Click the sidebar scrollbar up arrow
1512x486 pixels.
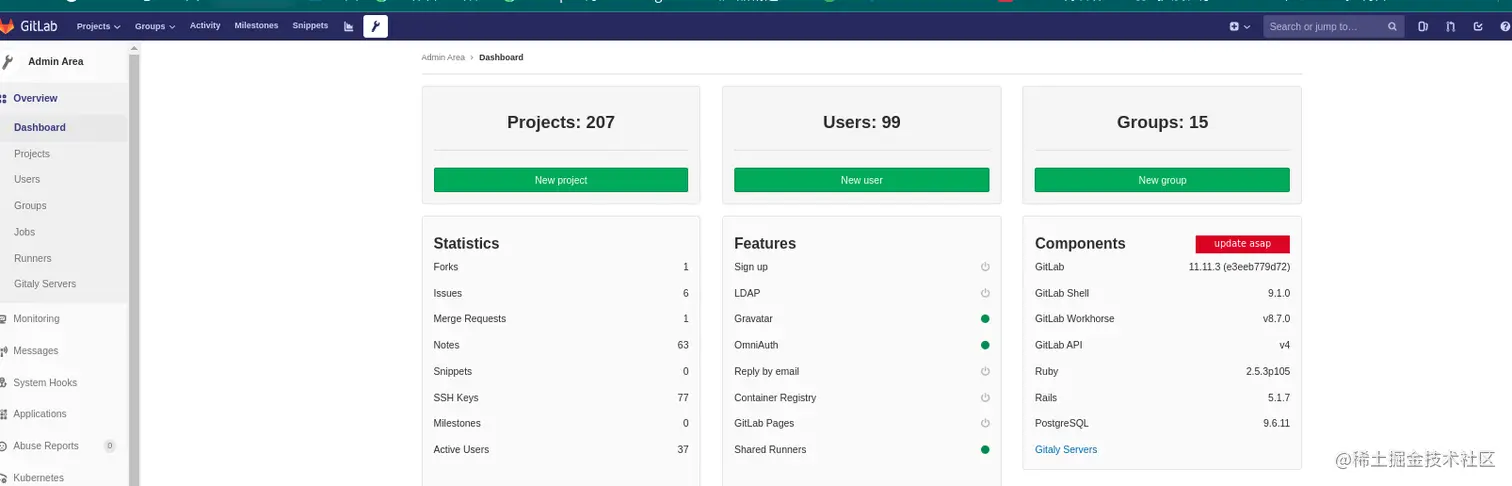[x=134, y=47]
